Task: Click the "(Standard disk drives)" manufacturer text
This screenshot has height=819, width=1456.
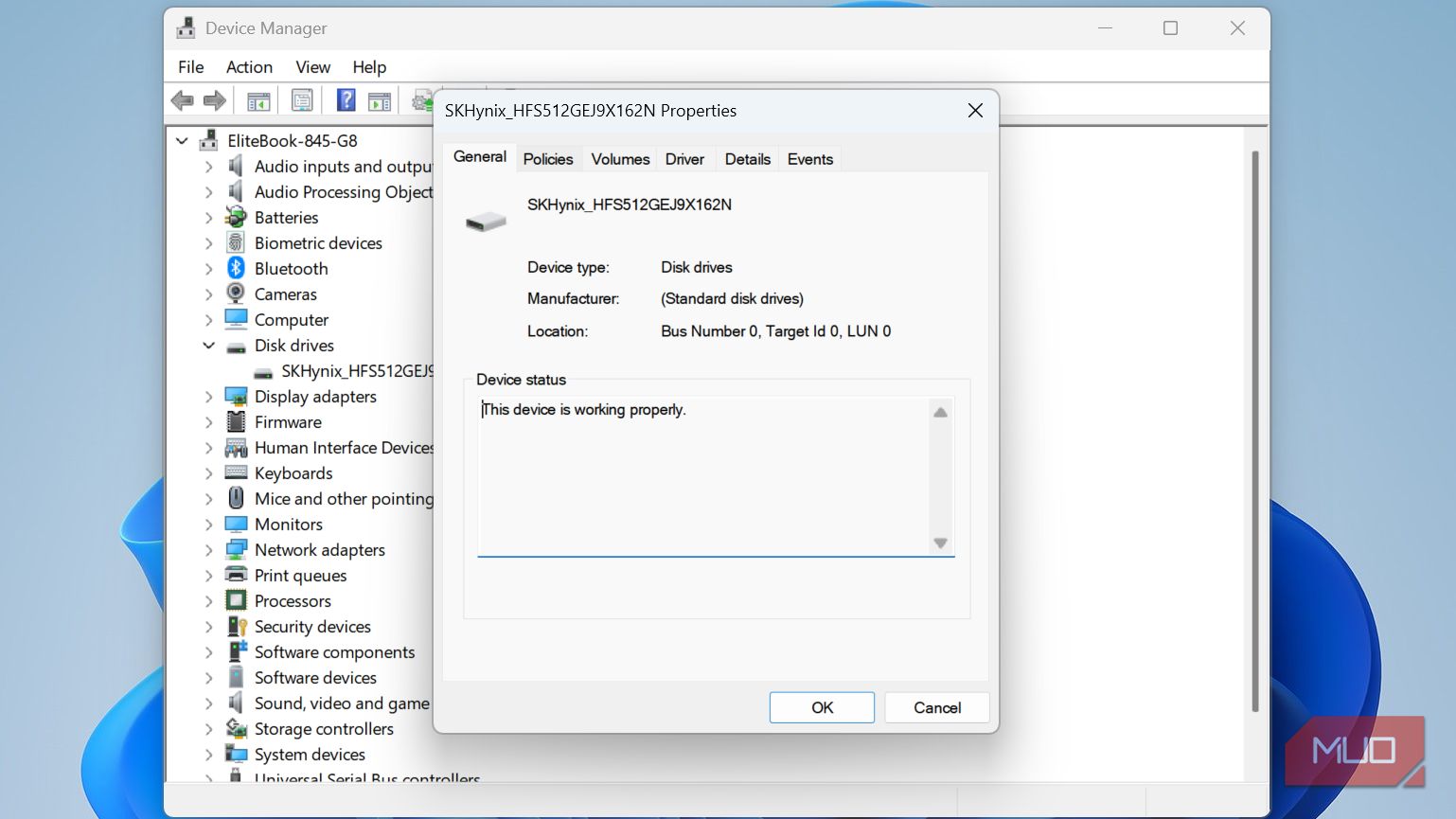Action: tap(733, 299)
